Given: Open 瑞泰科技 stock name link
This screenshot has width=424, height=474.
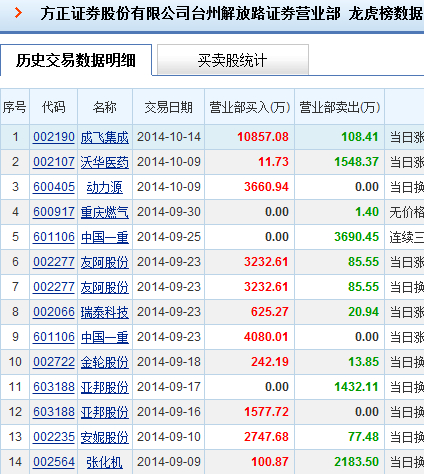Looking at the screenshot, I should [x=105, y=312].
